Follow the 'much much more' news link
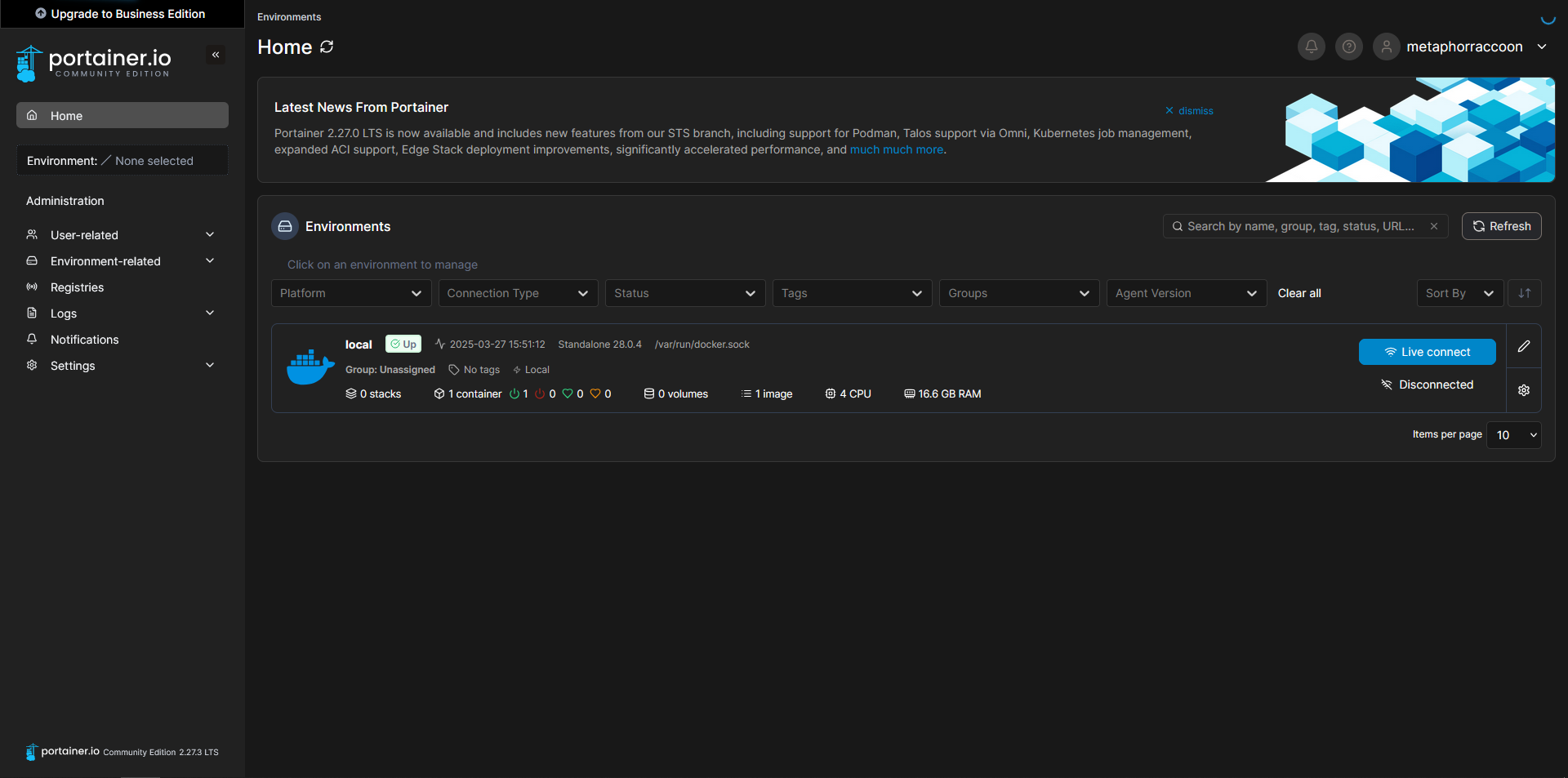 [x=896, y=149]
